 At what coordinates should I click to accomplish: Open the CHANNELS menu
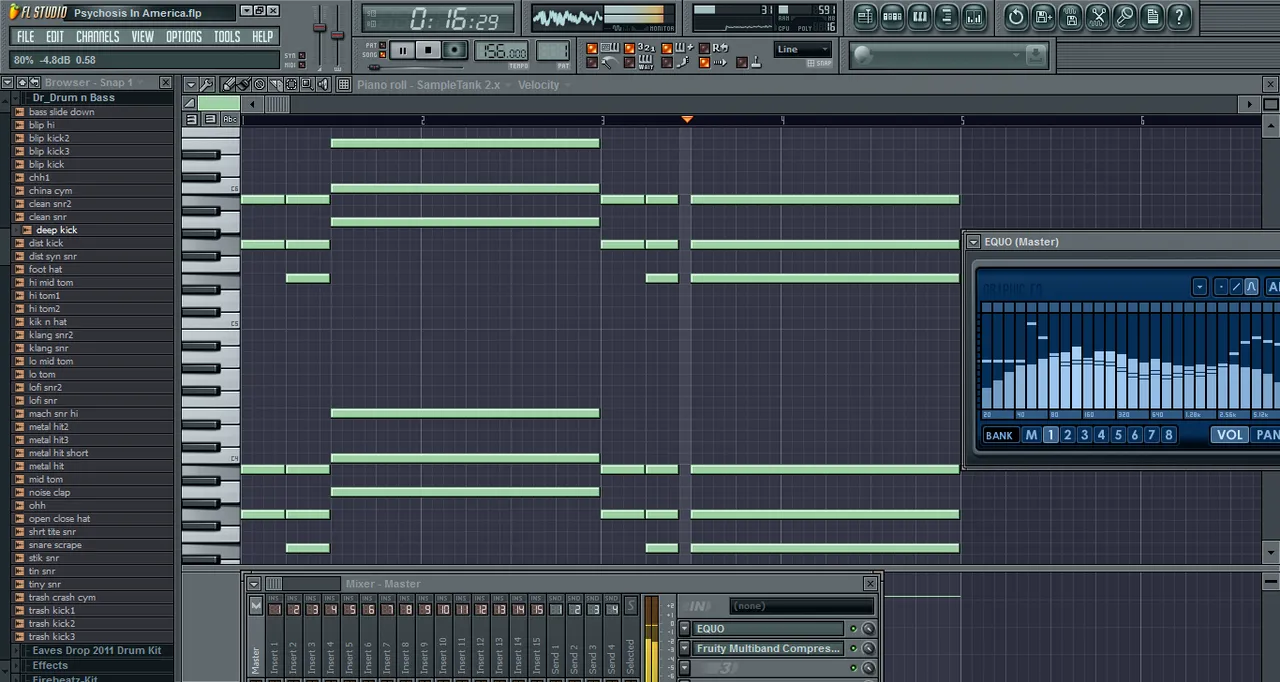[x=97, y=37]
